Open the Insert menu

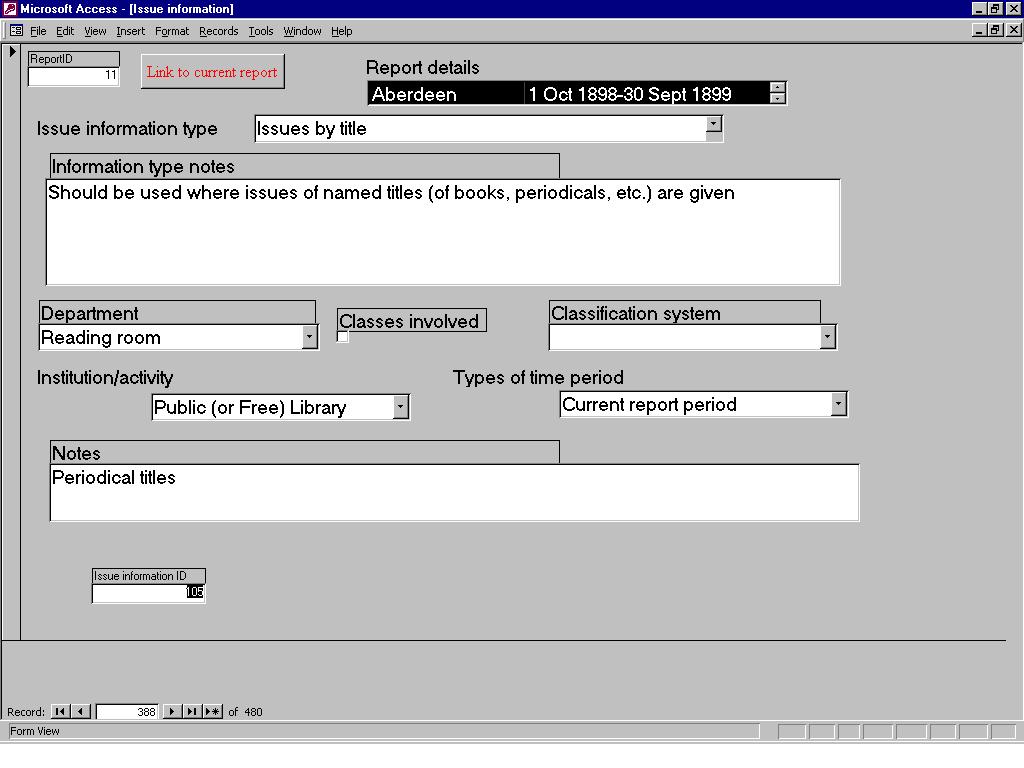[x=131, y=31]
